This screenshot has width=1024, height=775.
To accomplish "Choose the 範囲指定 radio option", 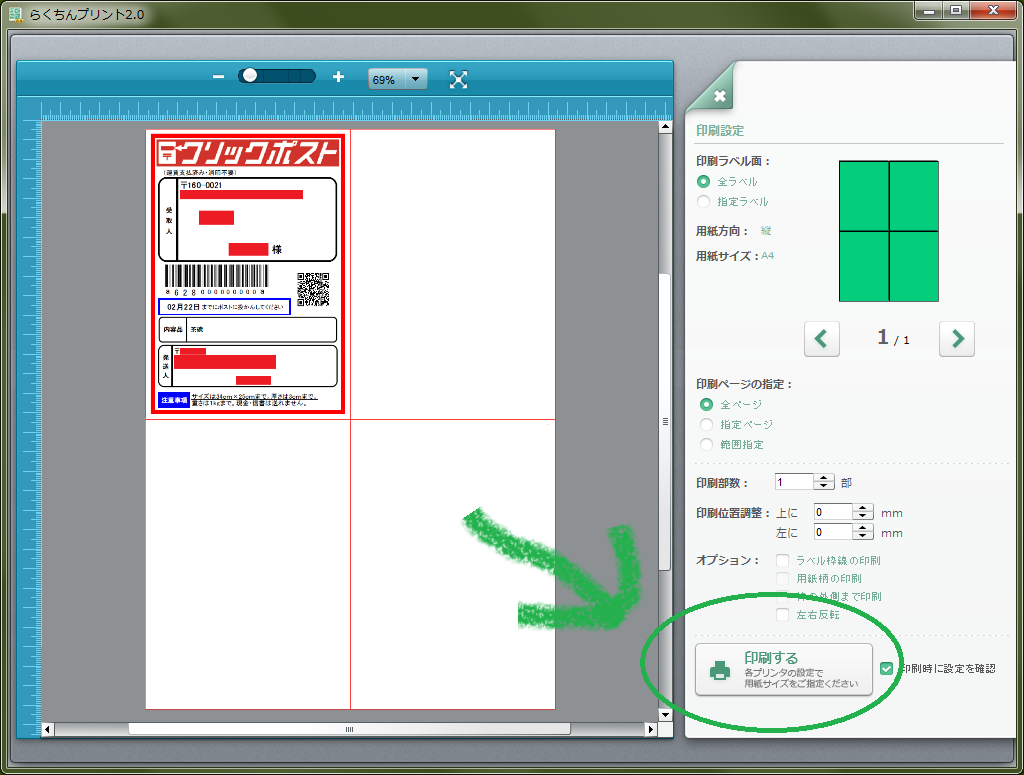I will pyautogui.click(x=706, y=445).
